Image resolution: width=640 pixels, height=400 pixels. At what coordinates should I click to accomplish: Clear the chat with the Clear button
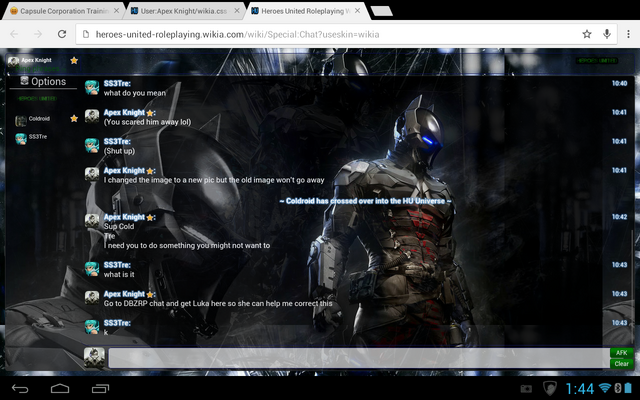[621, 364]
